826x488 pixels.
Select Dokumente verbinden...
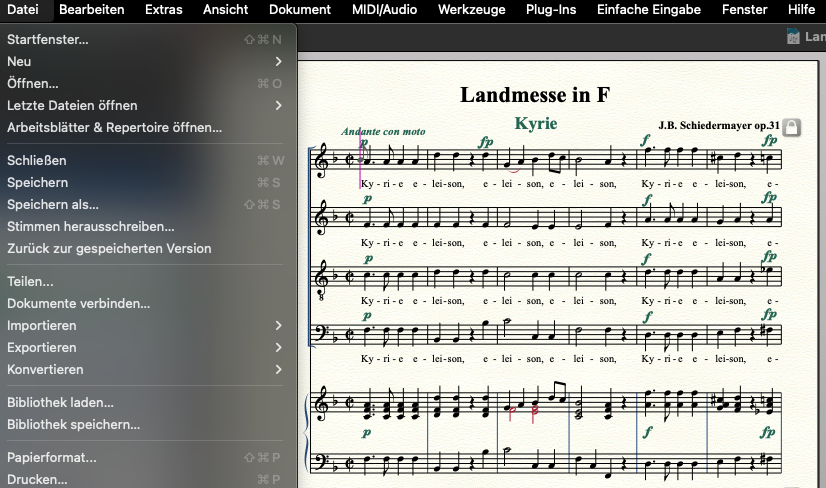[145, 304]
